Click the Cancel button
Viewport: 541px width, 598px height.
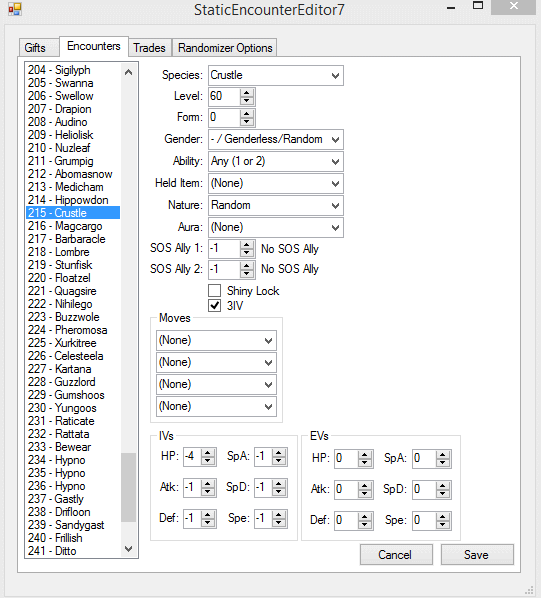396,555
